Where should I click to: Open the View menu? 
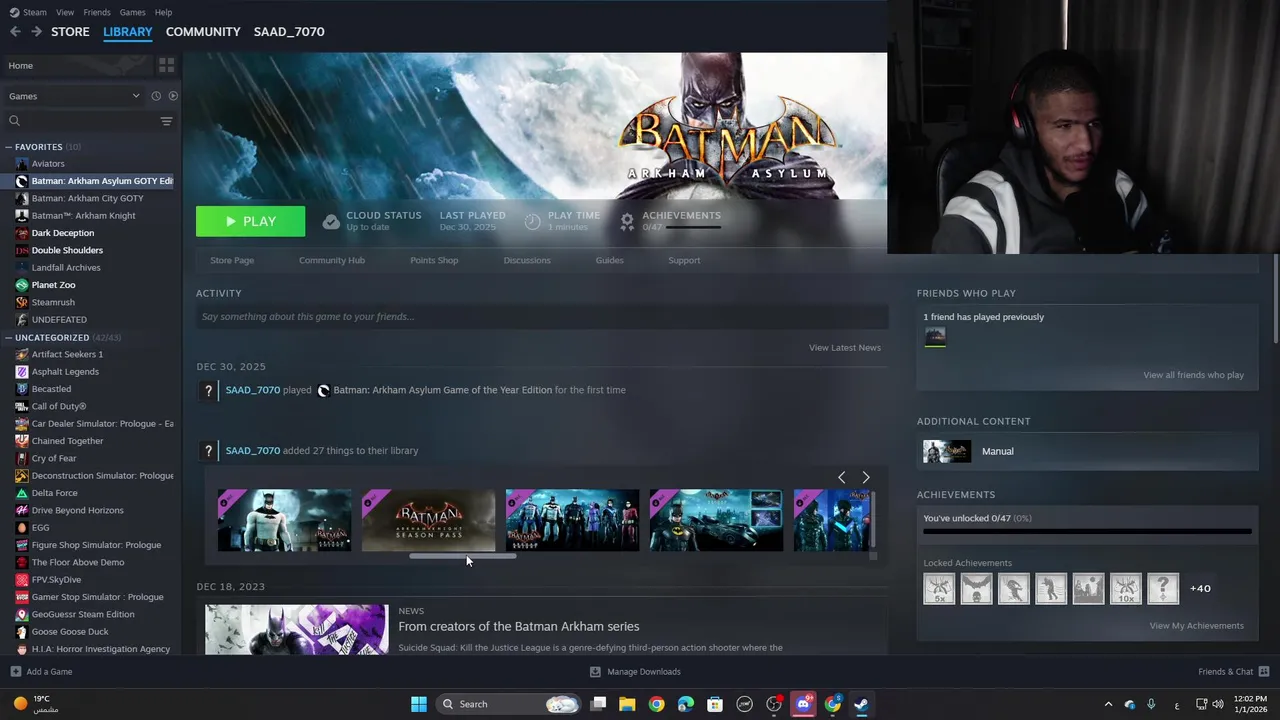pyautogui.click(x=65, y=12)
